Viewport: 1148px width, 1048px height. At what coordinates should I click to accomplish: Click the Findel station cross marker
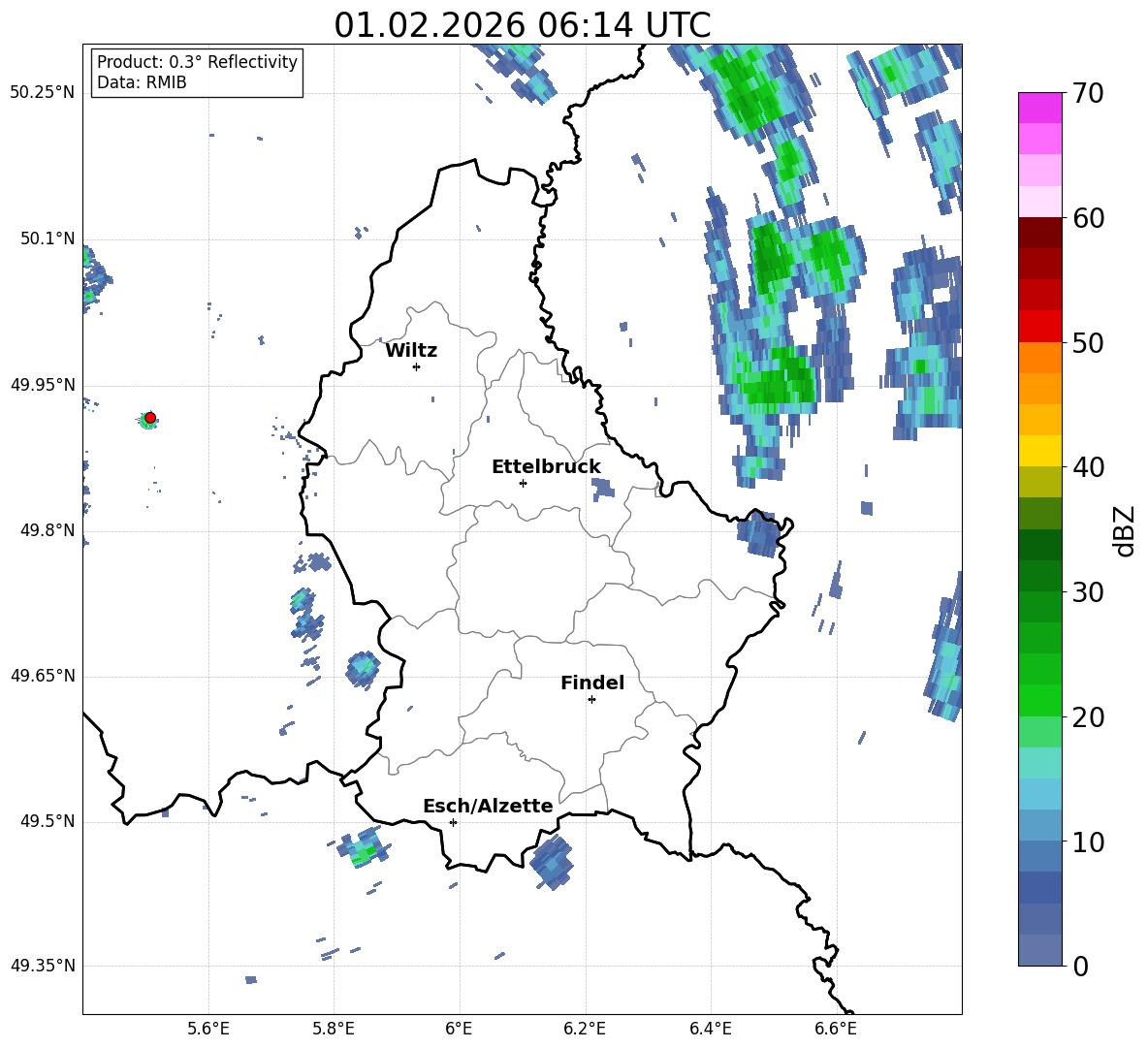[591, 700]
